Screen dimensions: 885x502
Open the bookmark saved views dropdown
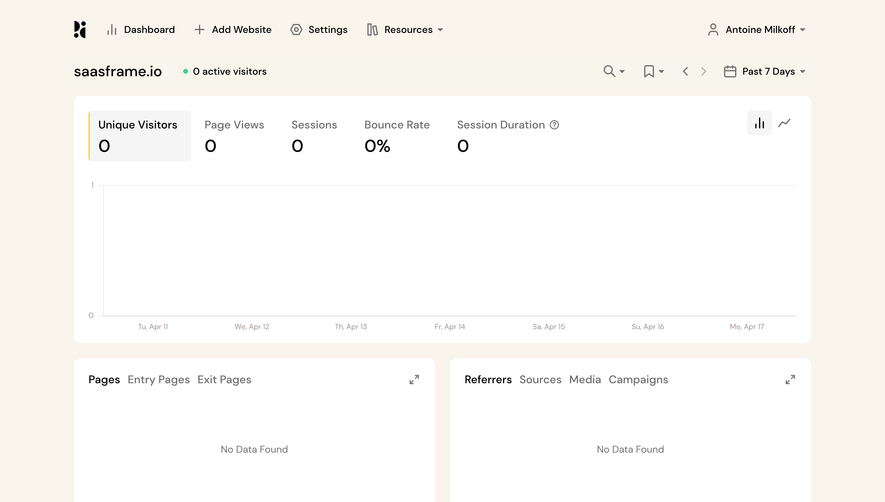tap(654, 71)
